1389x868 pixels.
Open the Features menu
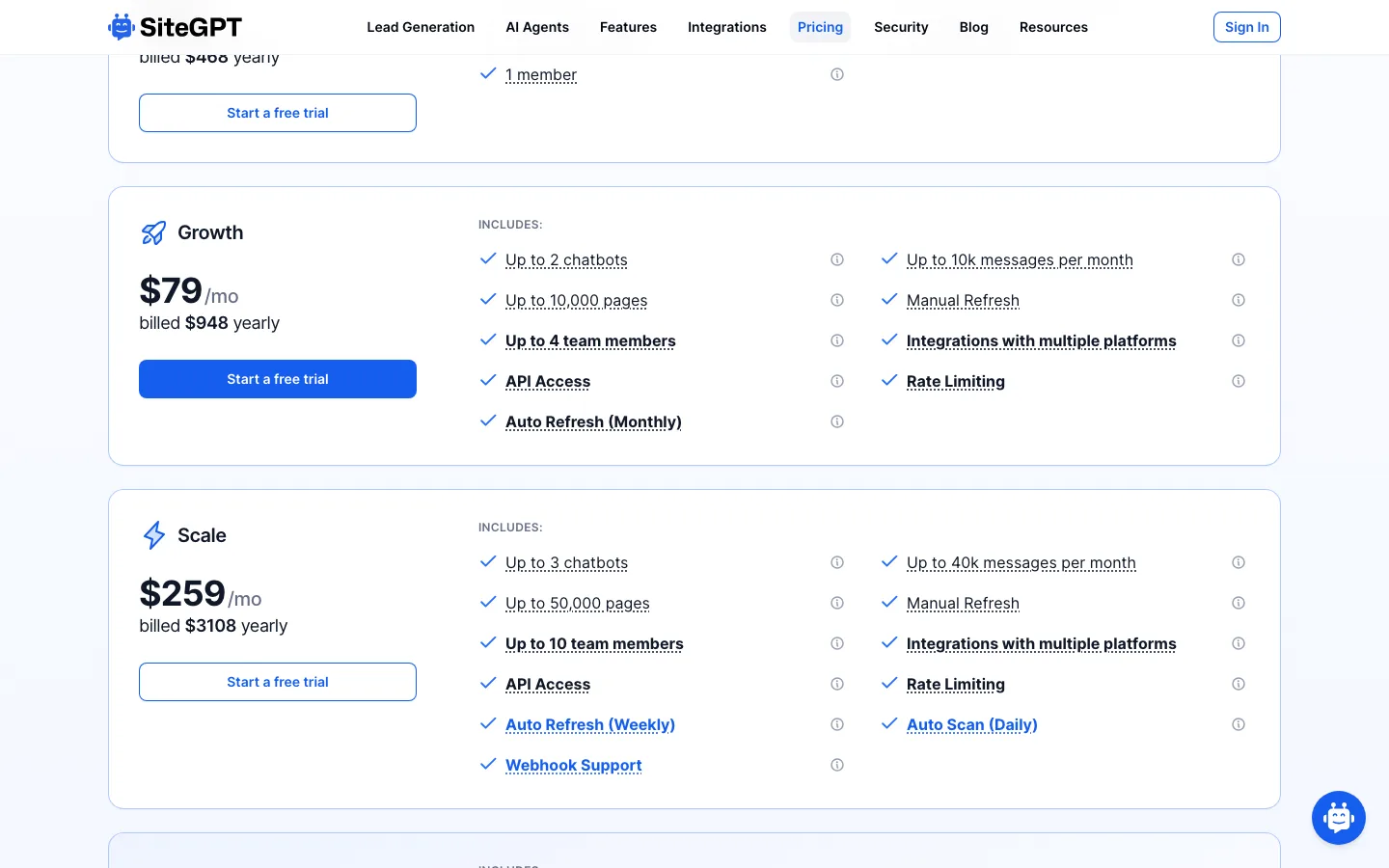(628, 27)
